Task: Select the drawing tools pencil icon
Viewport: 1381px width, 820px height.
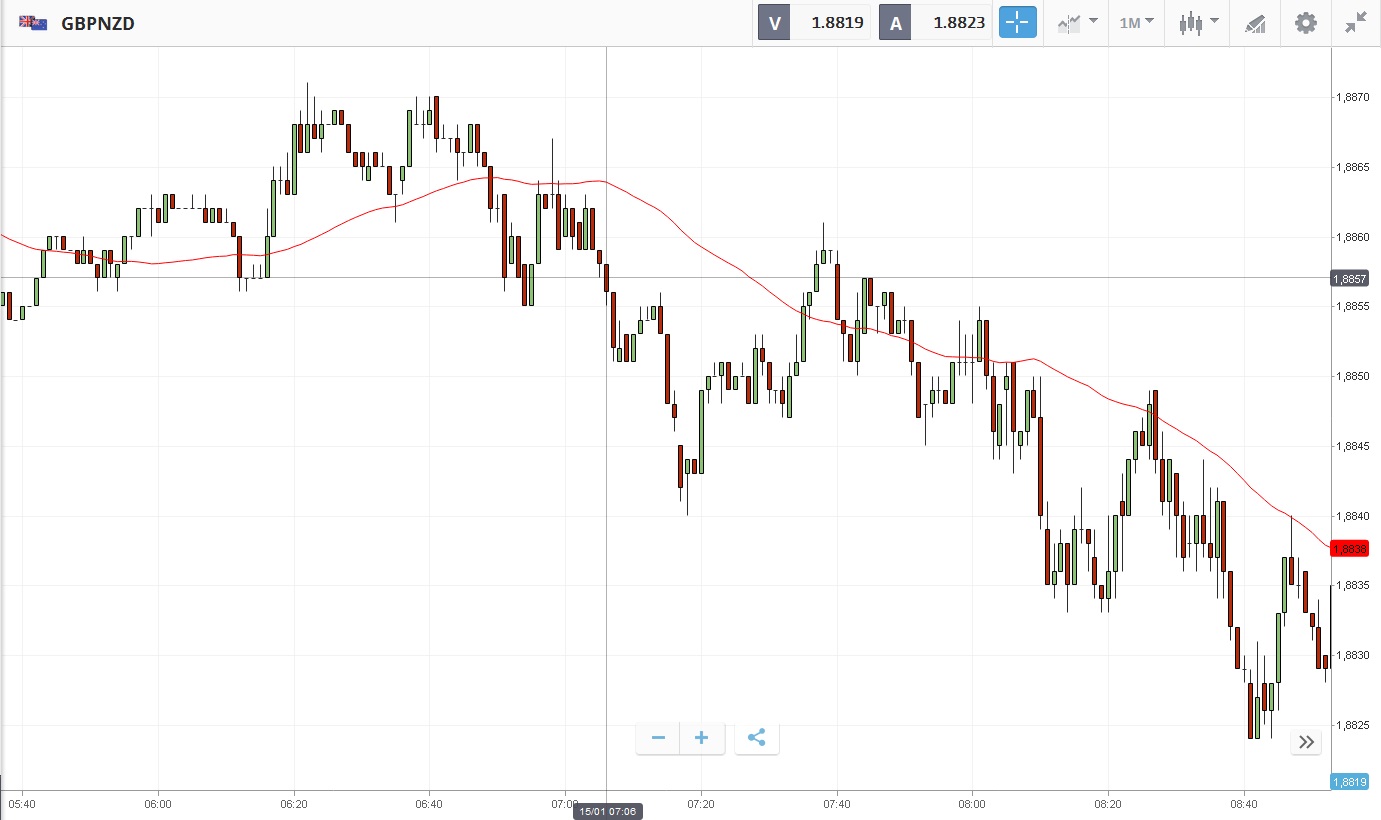Action: coord(1254,23)
